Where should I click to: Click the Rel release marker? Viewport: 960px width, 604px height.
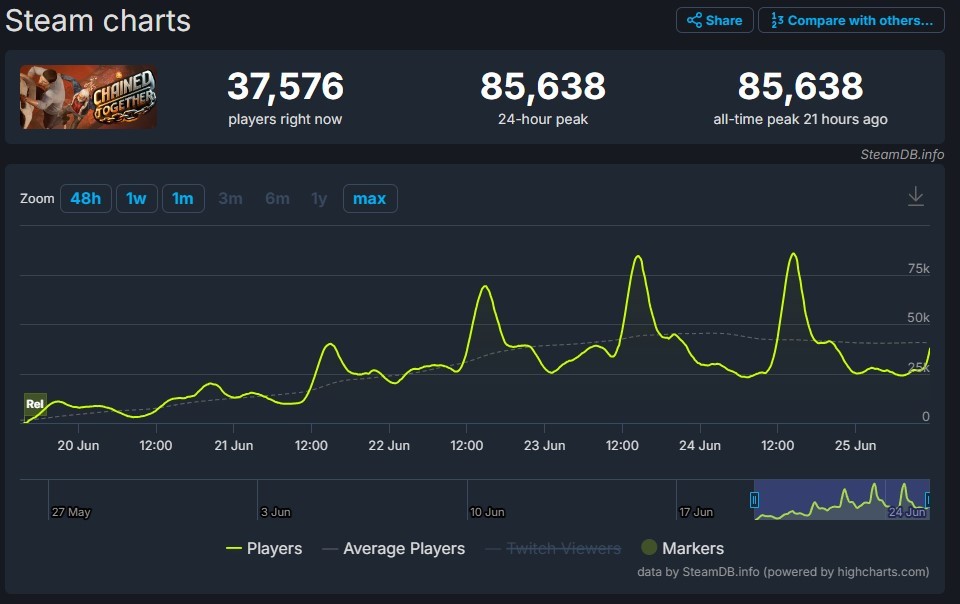coord(35,404)
